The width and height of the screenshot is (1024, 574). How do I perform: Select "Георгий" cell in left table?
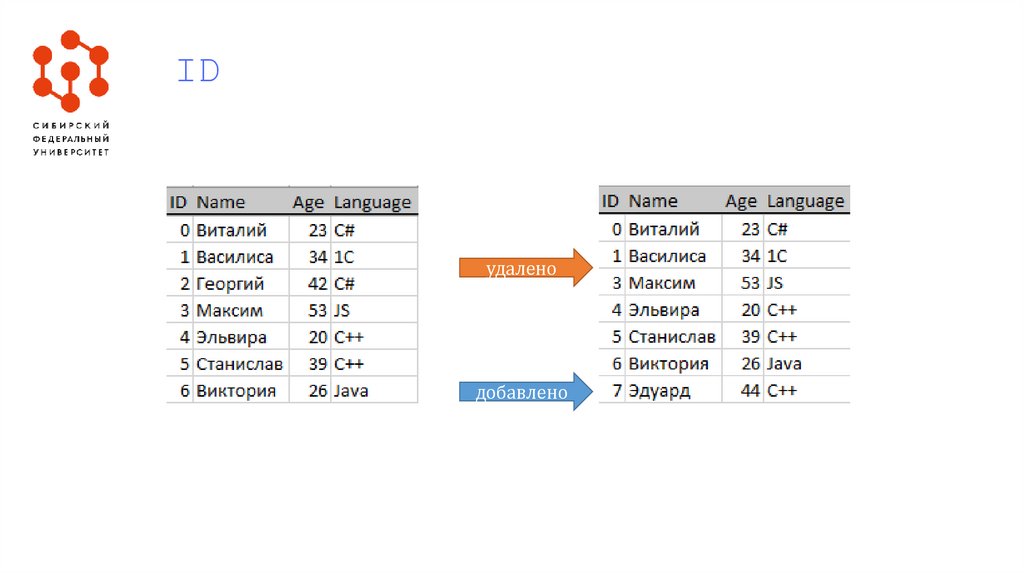pyautogui.click(x=230, y=284)
